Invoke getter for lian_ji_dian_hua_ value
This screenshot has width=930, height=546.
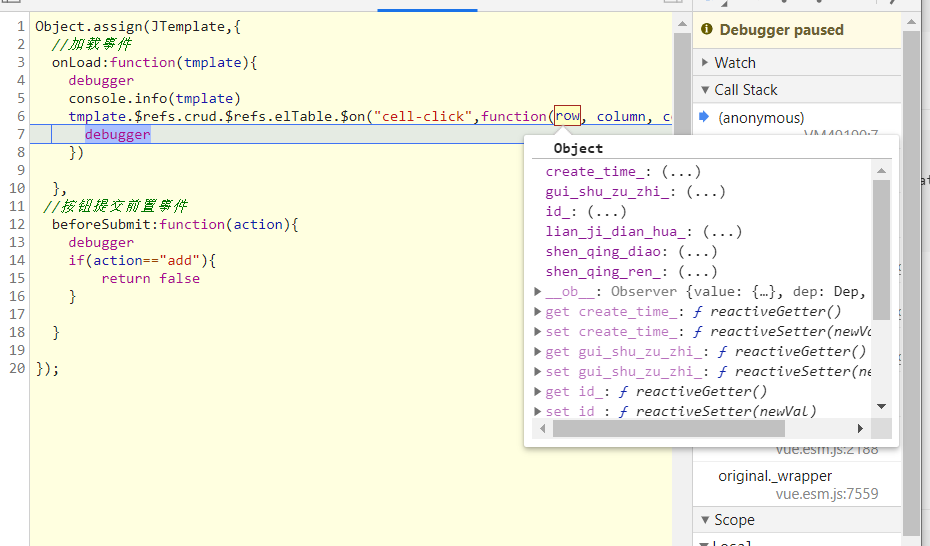pyautogui.click(x=721, y=232)
